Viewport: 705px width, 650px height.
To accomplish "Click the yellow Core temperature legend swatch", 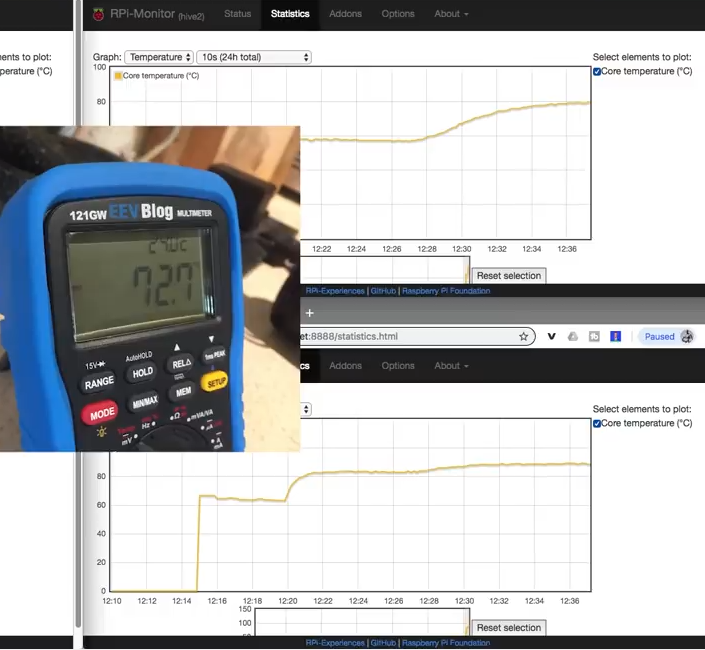I will point(118,76).
